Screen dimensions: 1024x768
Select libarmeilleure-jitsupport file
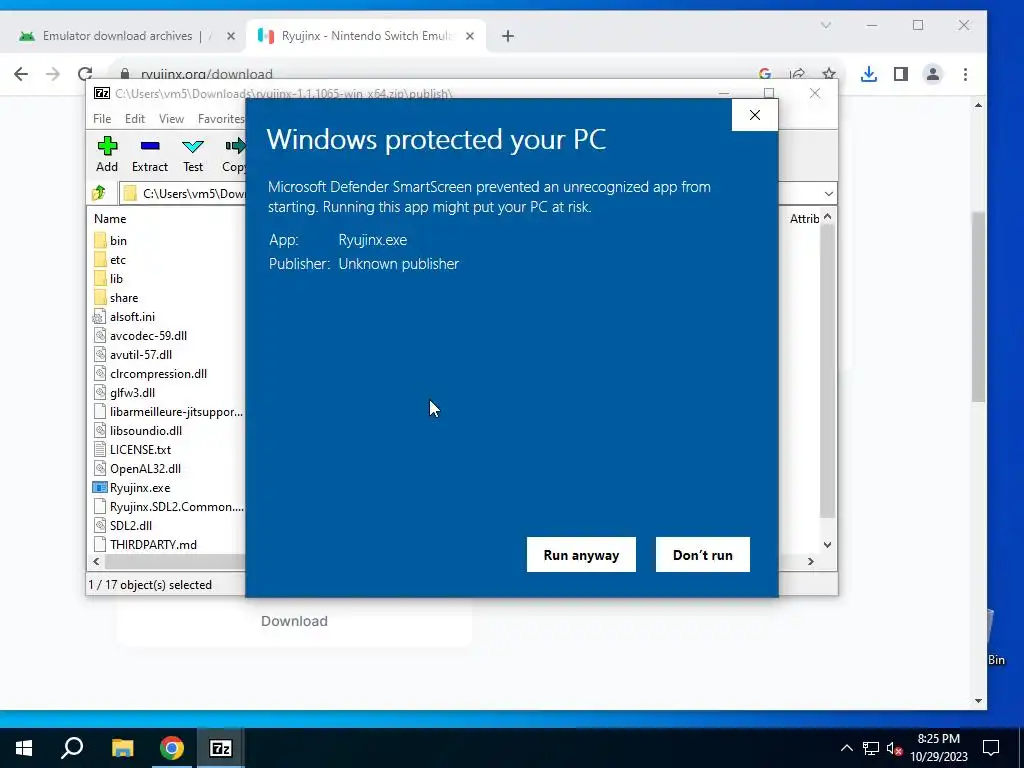(x=168, y=411)
